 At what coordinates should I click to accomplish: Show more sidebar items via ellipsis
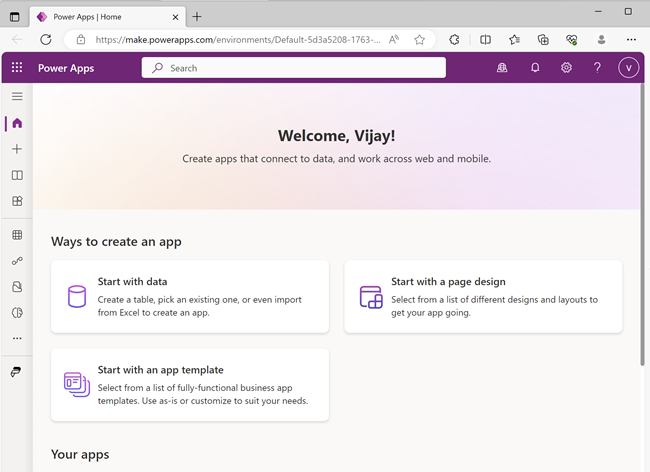[x=17, y=339]
